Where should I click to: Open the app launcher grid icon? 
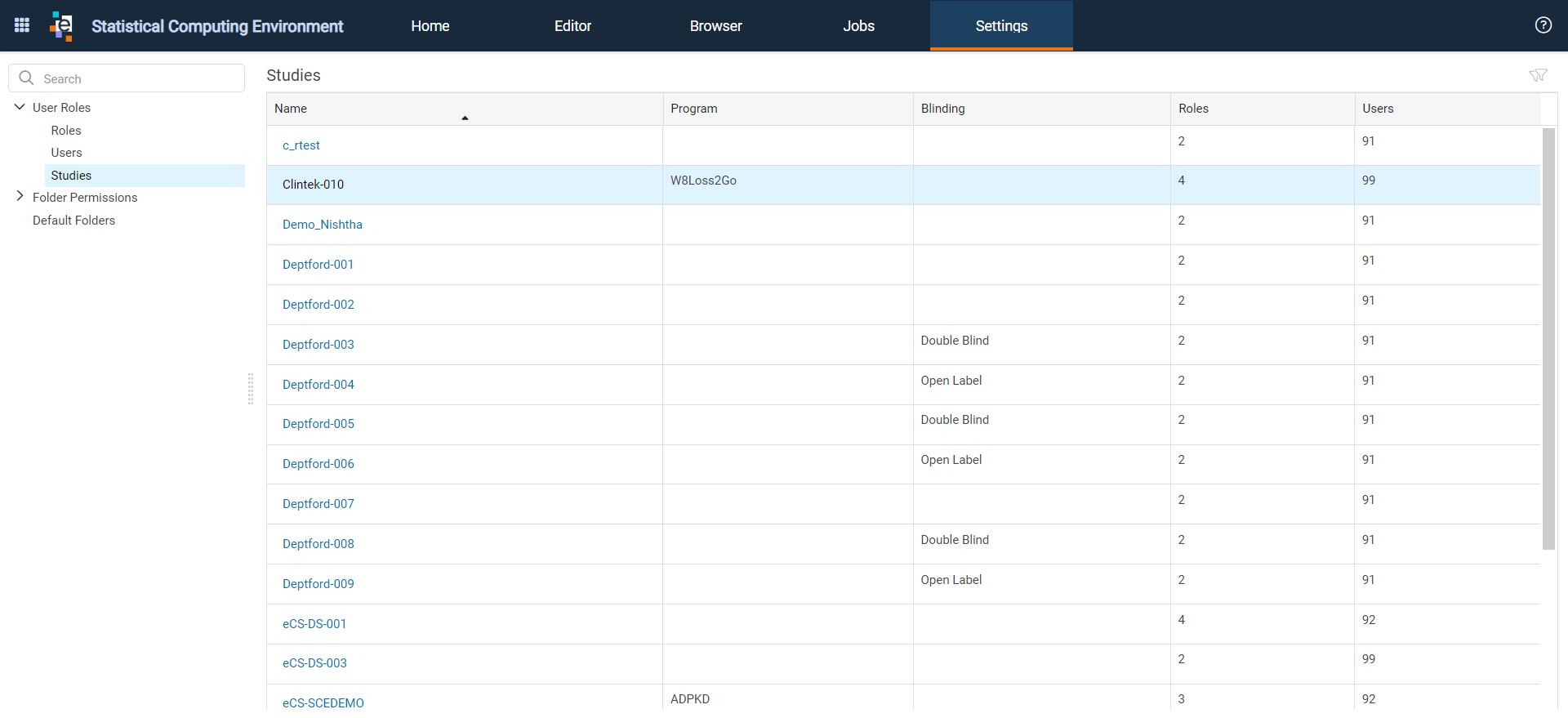[22, 25]
